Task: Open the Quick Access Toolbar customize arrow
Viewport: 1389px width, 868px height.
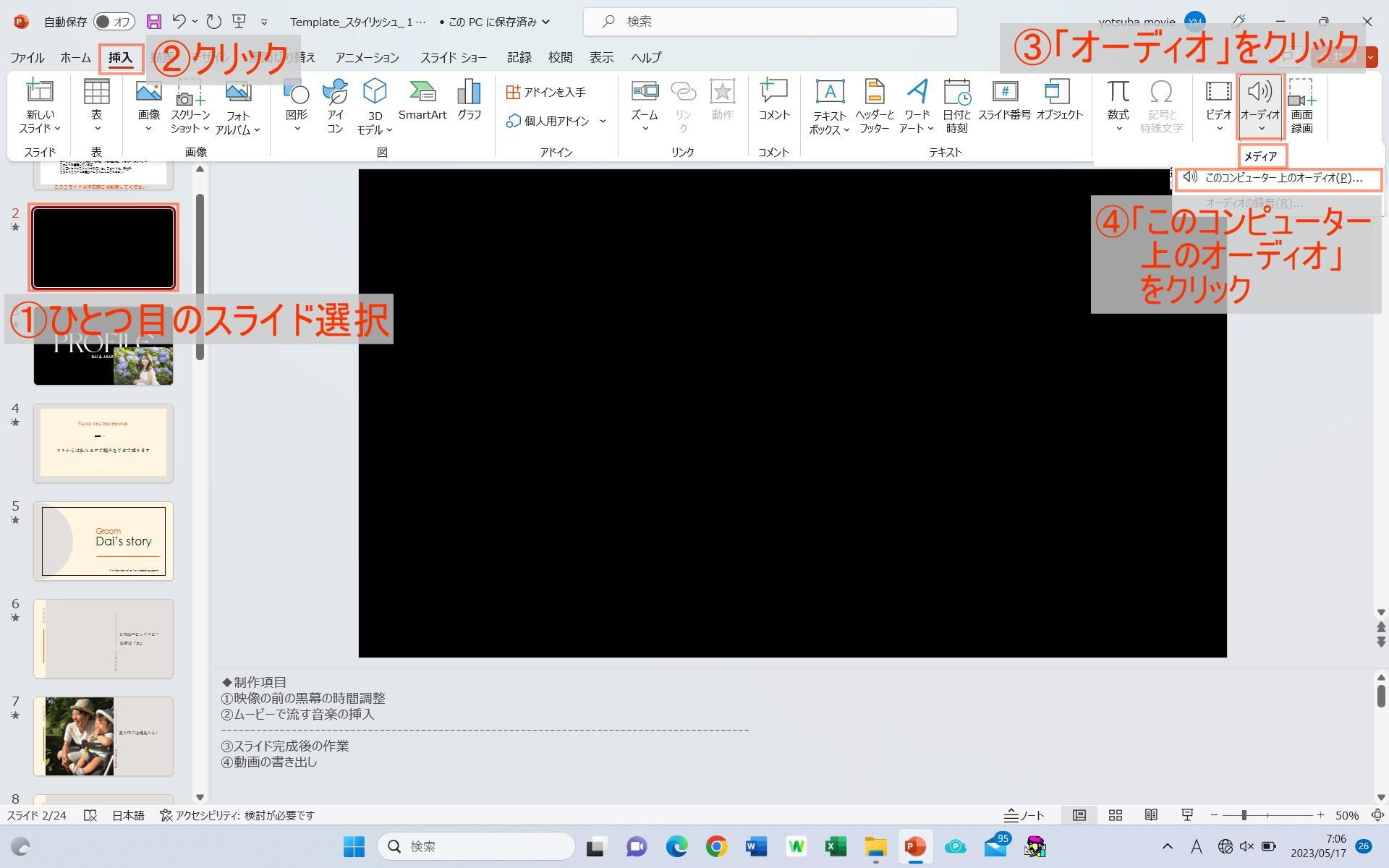Action: tap(264, 22)
